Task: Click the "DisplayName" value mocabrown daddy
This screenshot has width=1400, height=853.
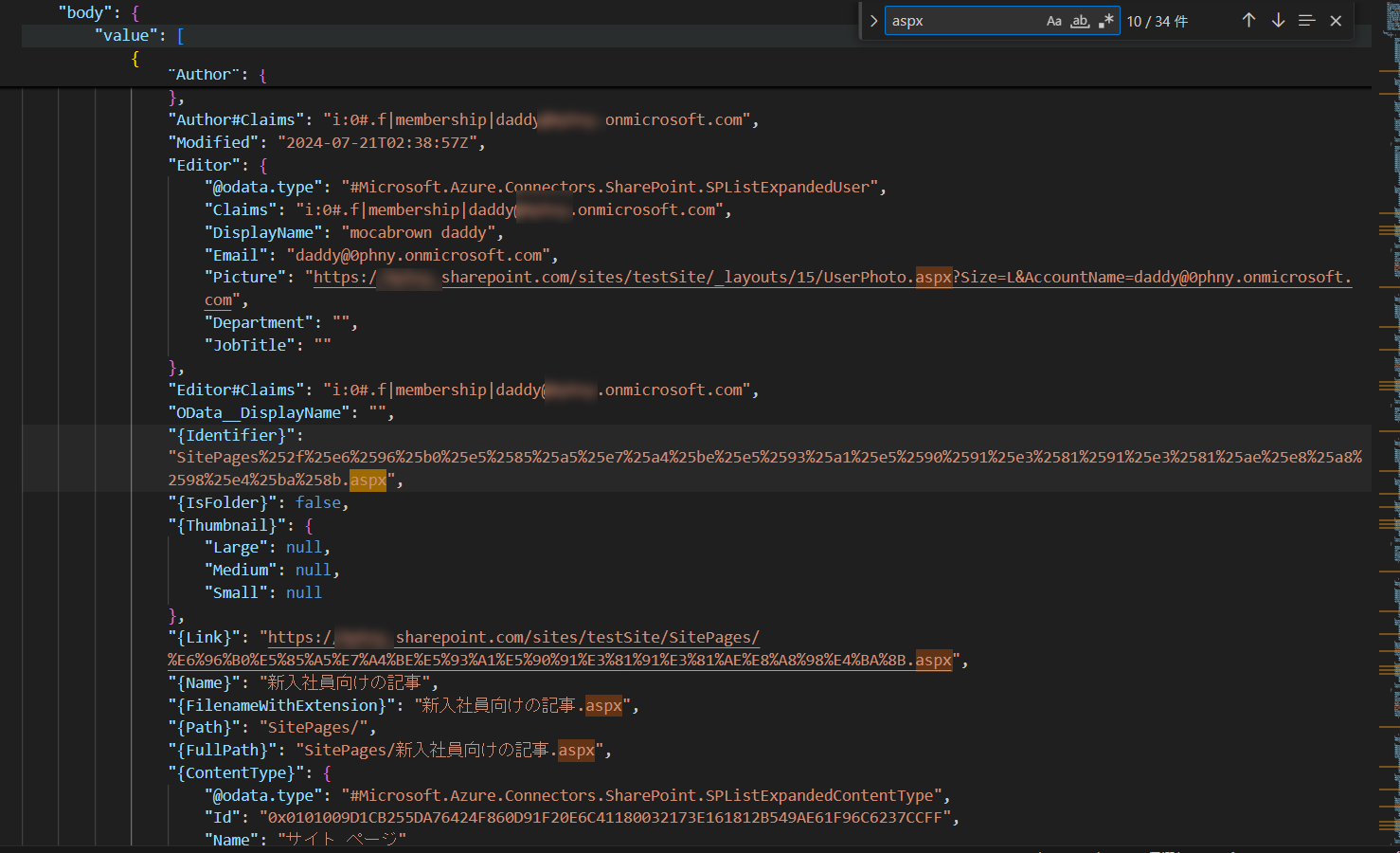Action: pyautogui.click(x=418, y=233)
